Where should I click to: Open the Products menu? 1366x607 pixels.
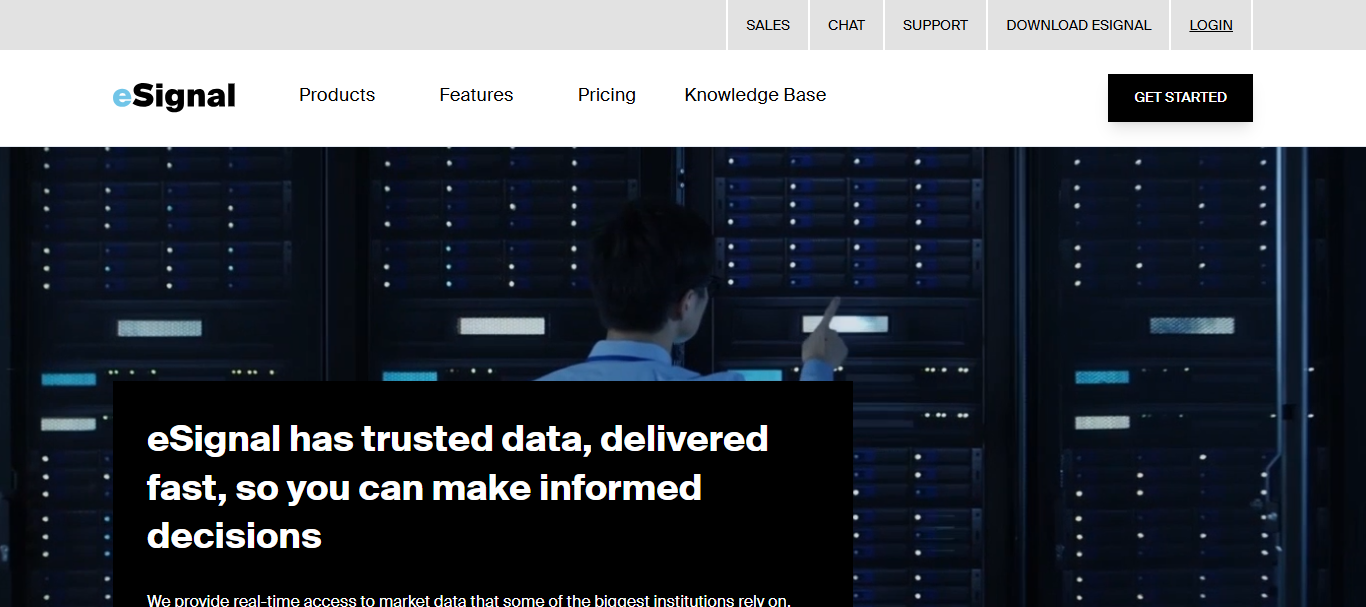(337, 95)
